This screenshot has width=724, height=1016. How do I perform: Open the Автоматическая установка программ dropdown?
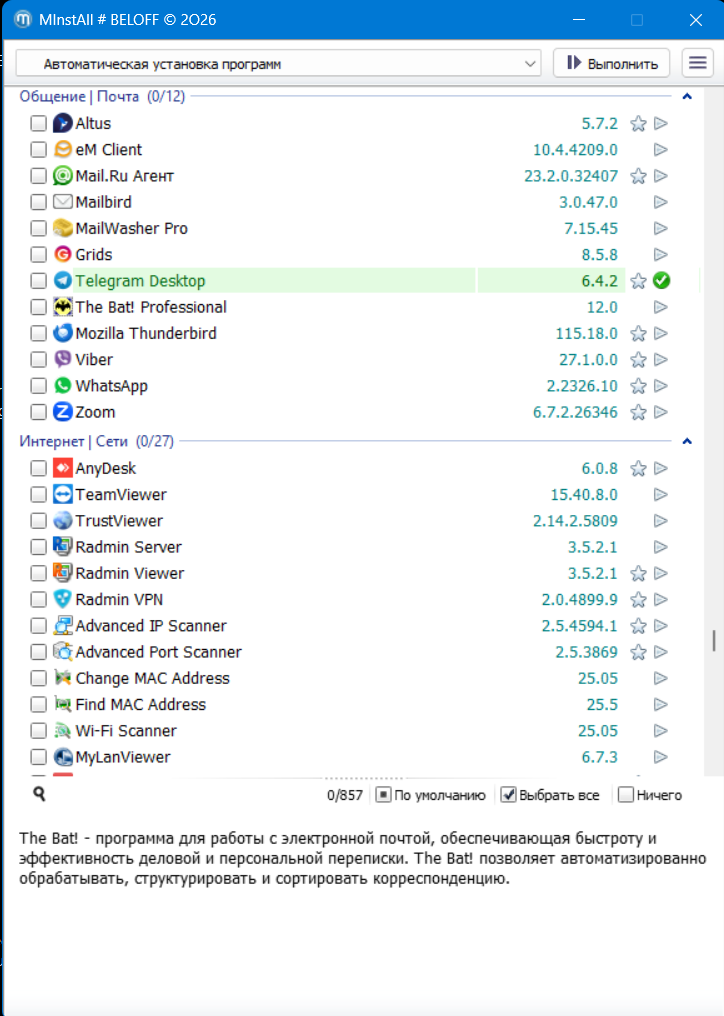[279, 64]
